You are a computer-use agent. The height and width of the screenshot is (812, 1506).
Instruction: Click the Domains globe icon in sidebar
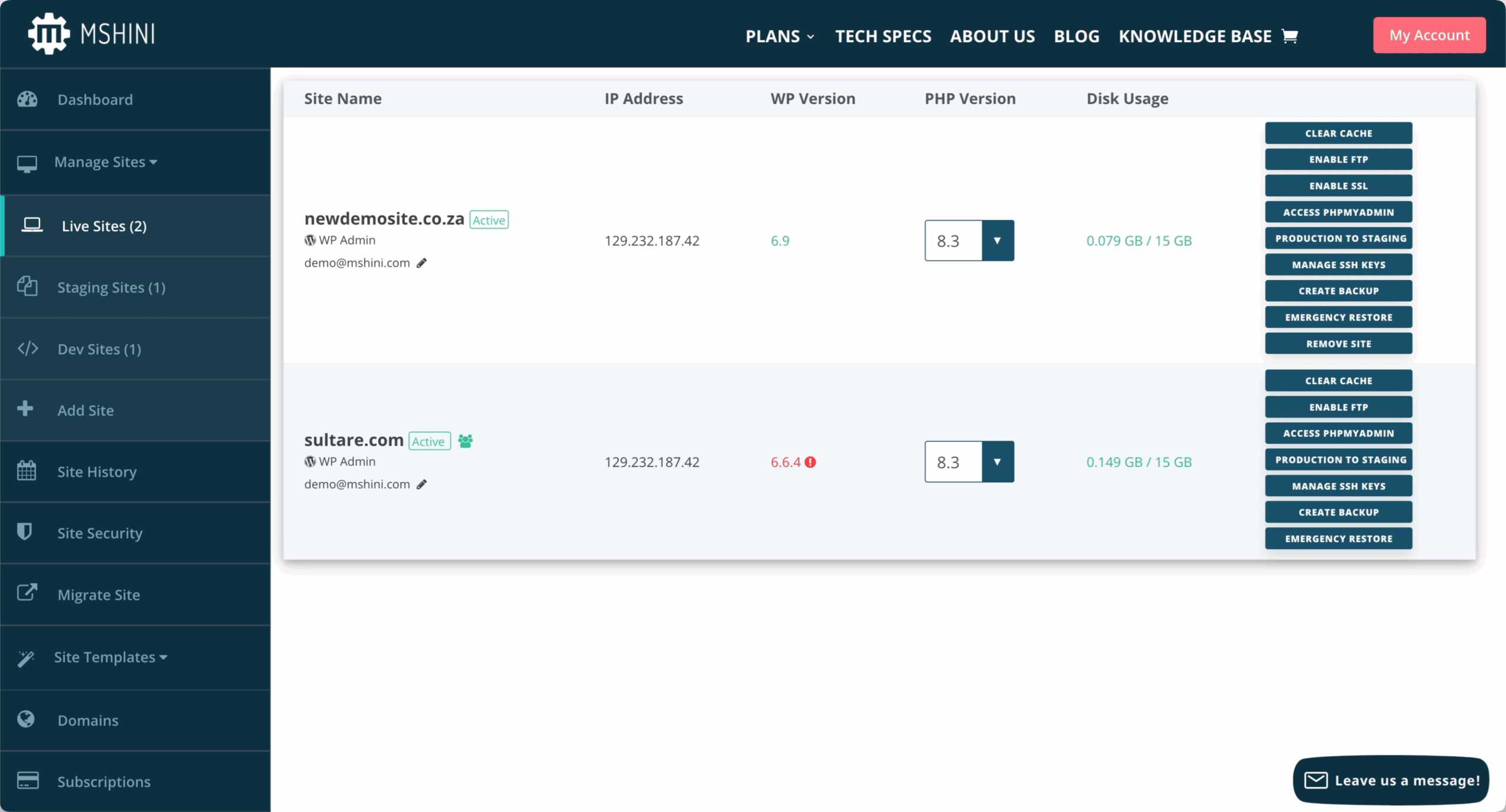[26, 719]
